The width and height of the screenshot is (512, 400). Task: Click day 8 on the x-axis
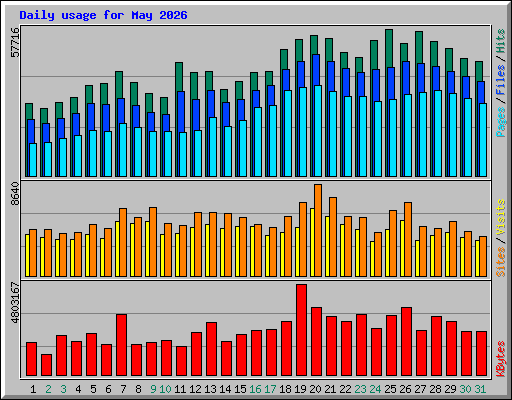[138, 389]
